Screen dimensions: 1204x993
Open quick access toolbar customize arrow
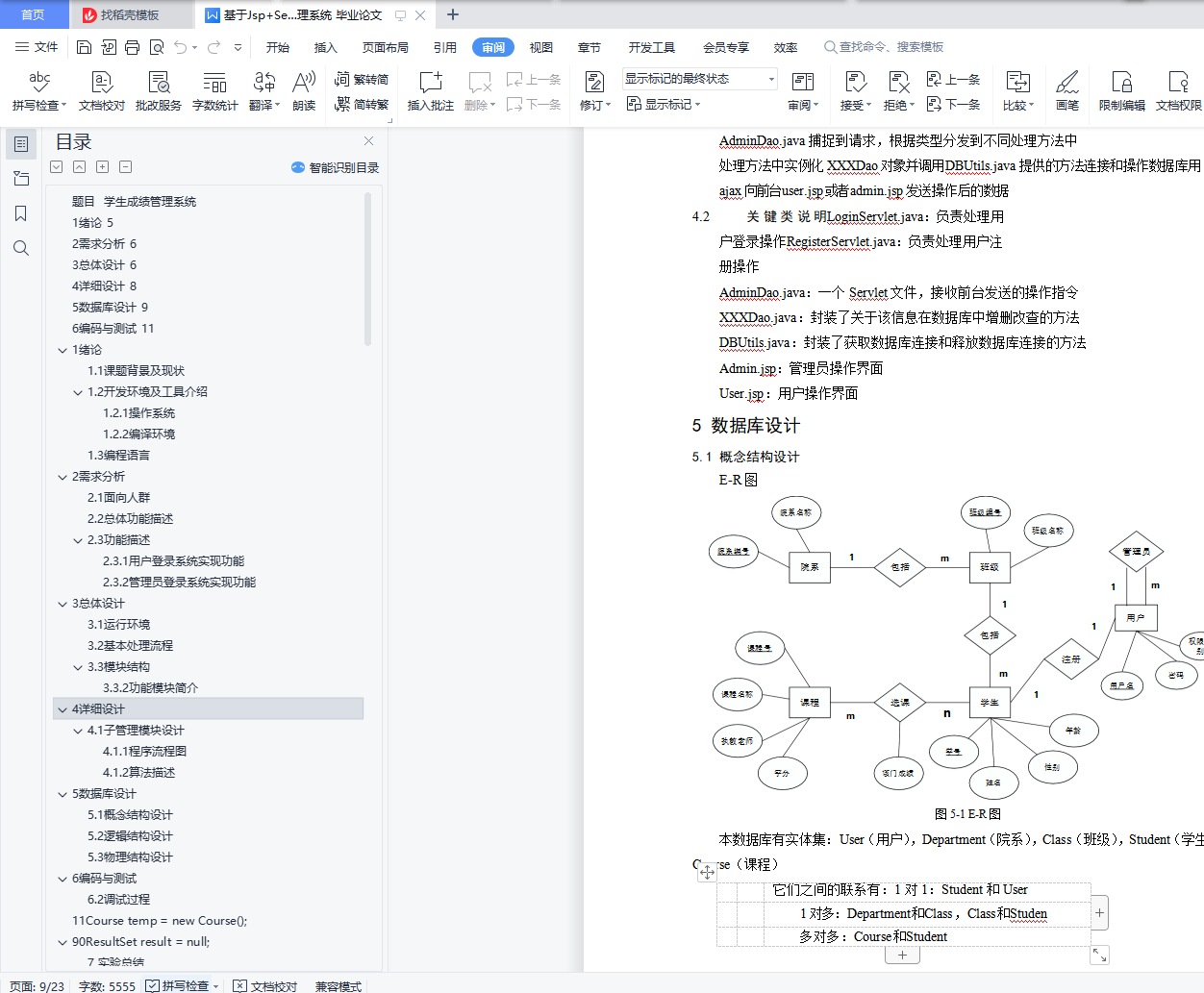pos(238,47)
